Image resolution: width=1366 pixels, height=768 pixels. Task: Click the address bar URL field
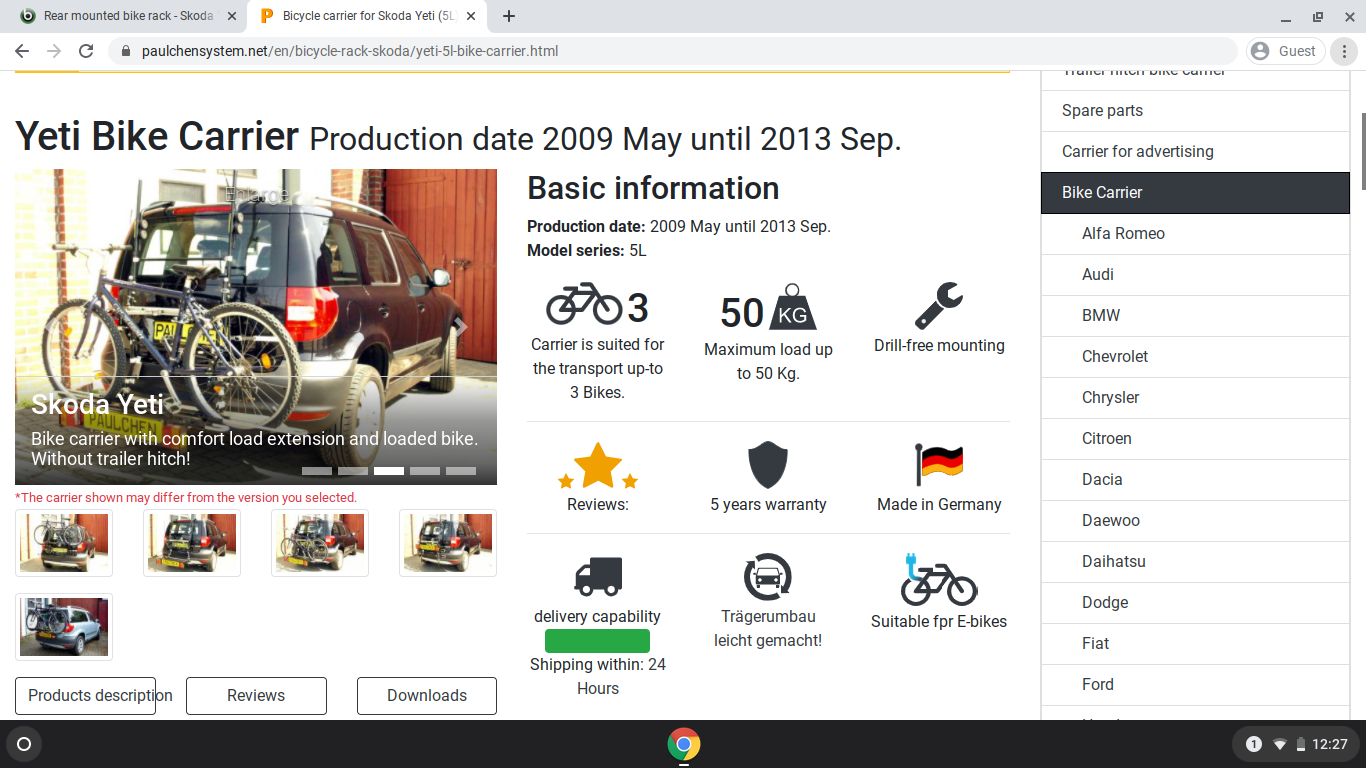click(x=670, y=51)
